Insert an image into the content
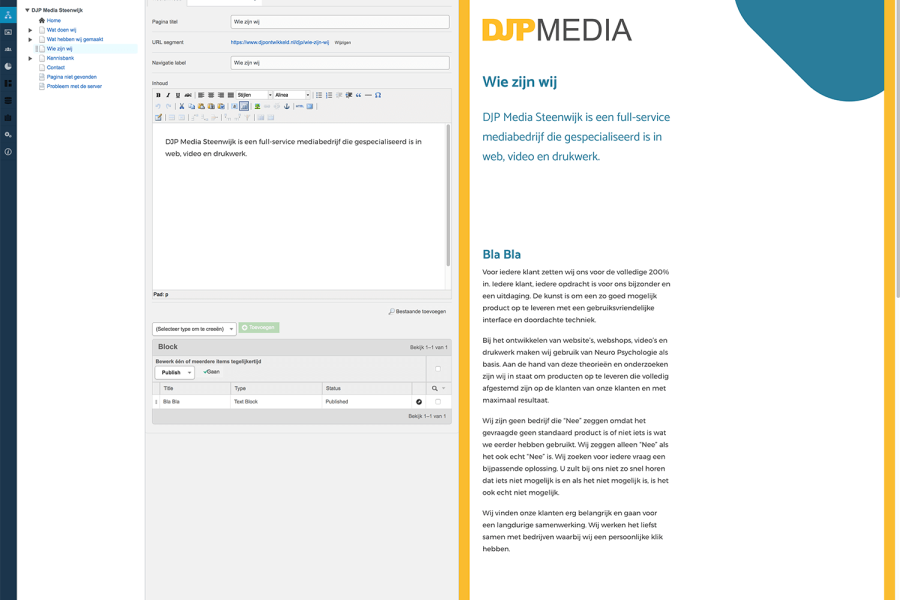The height and width of the screenshot is (600, 900). coord(257,106)
